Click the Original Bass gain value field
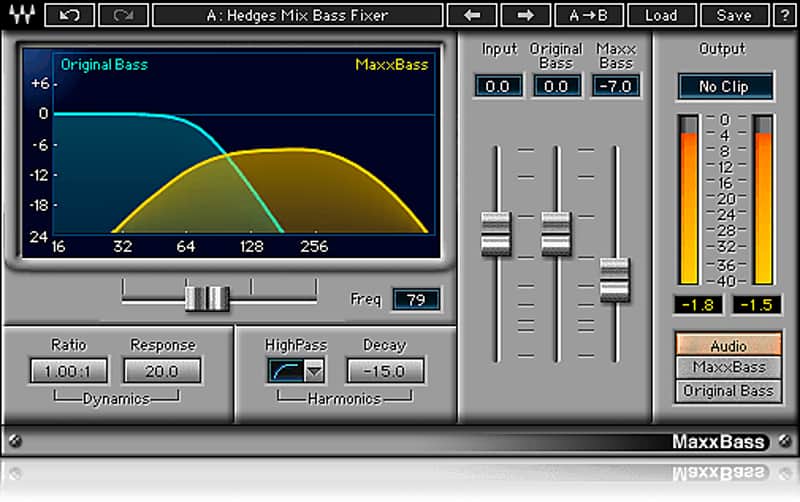Image resolution: width=800 pixels, height=502 pixels. click(557, 86)
